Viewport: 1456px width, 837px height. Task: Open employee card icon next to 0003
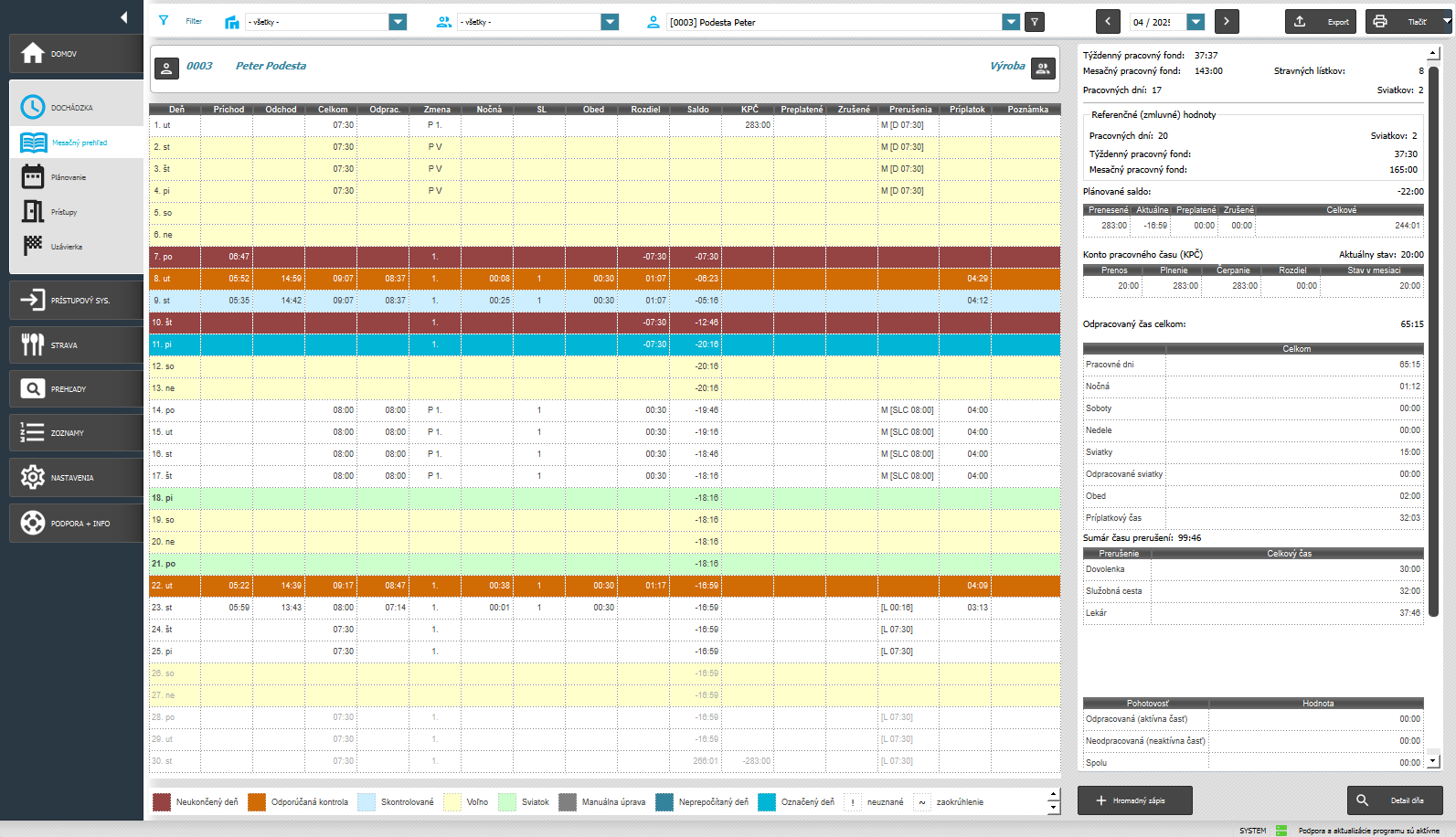coord(166,68)
